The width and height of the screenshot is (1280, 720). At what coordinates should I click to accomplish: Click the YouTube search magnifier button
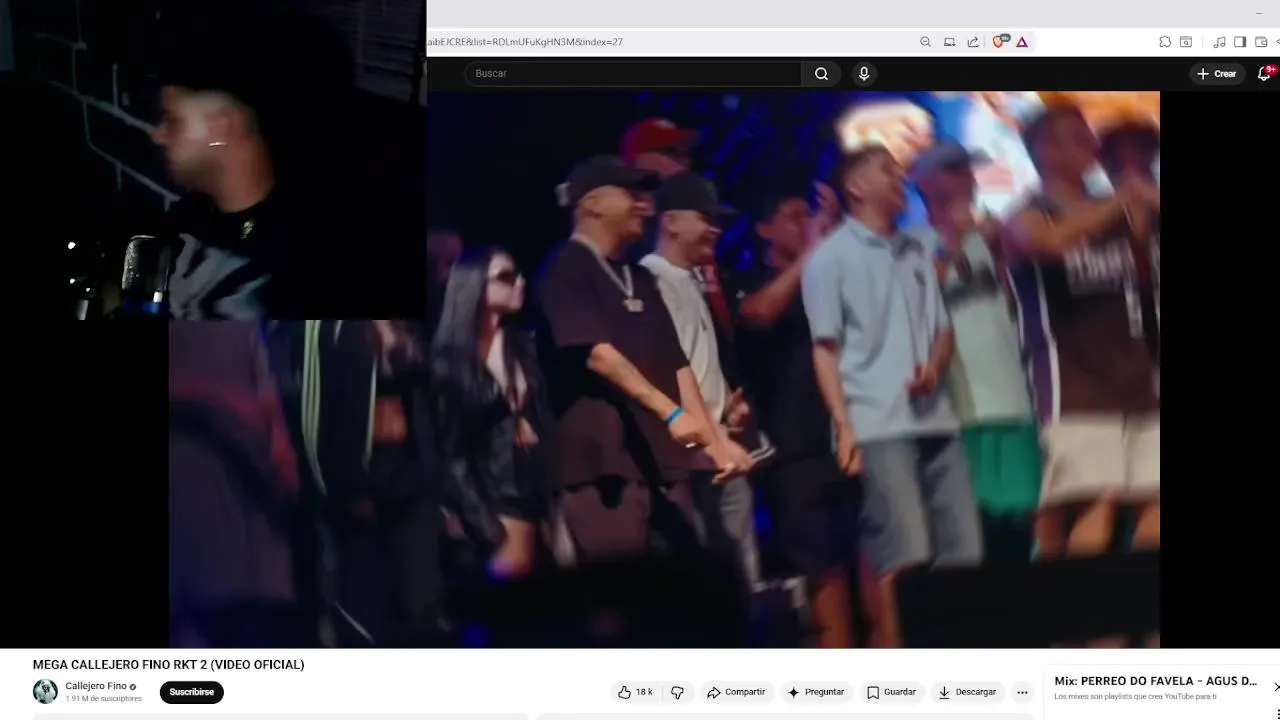click(x=821, y=74)
